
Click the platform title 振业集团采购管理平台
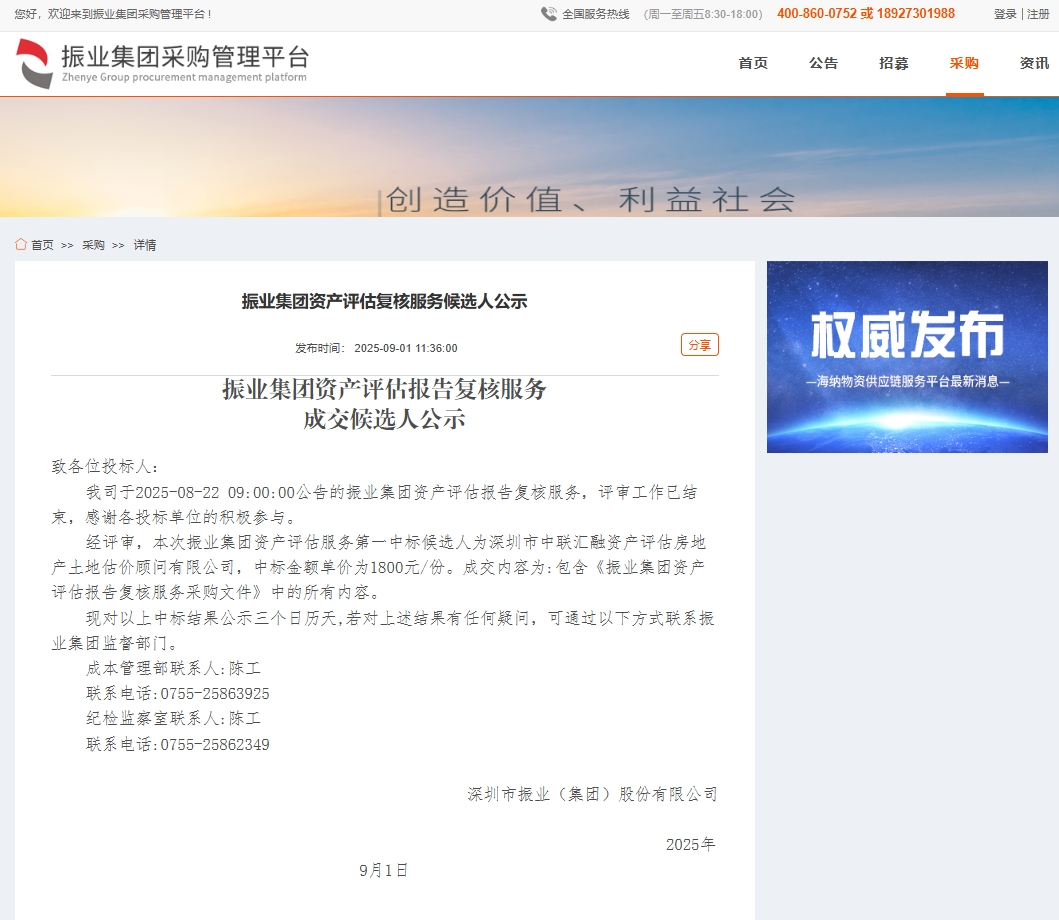(x=186, y=57)
